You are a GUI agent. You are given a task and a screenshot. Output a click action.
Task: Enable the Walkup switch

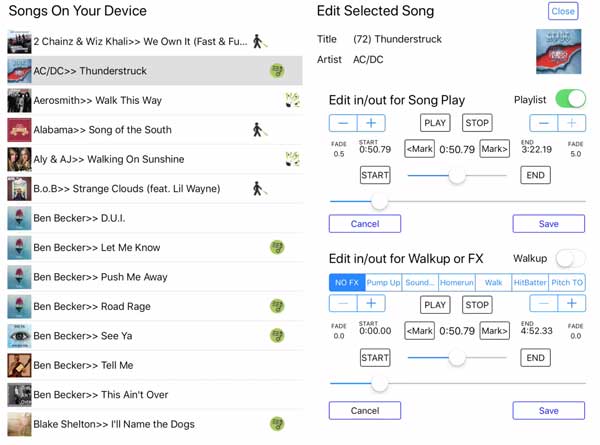[570, 258]
